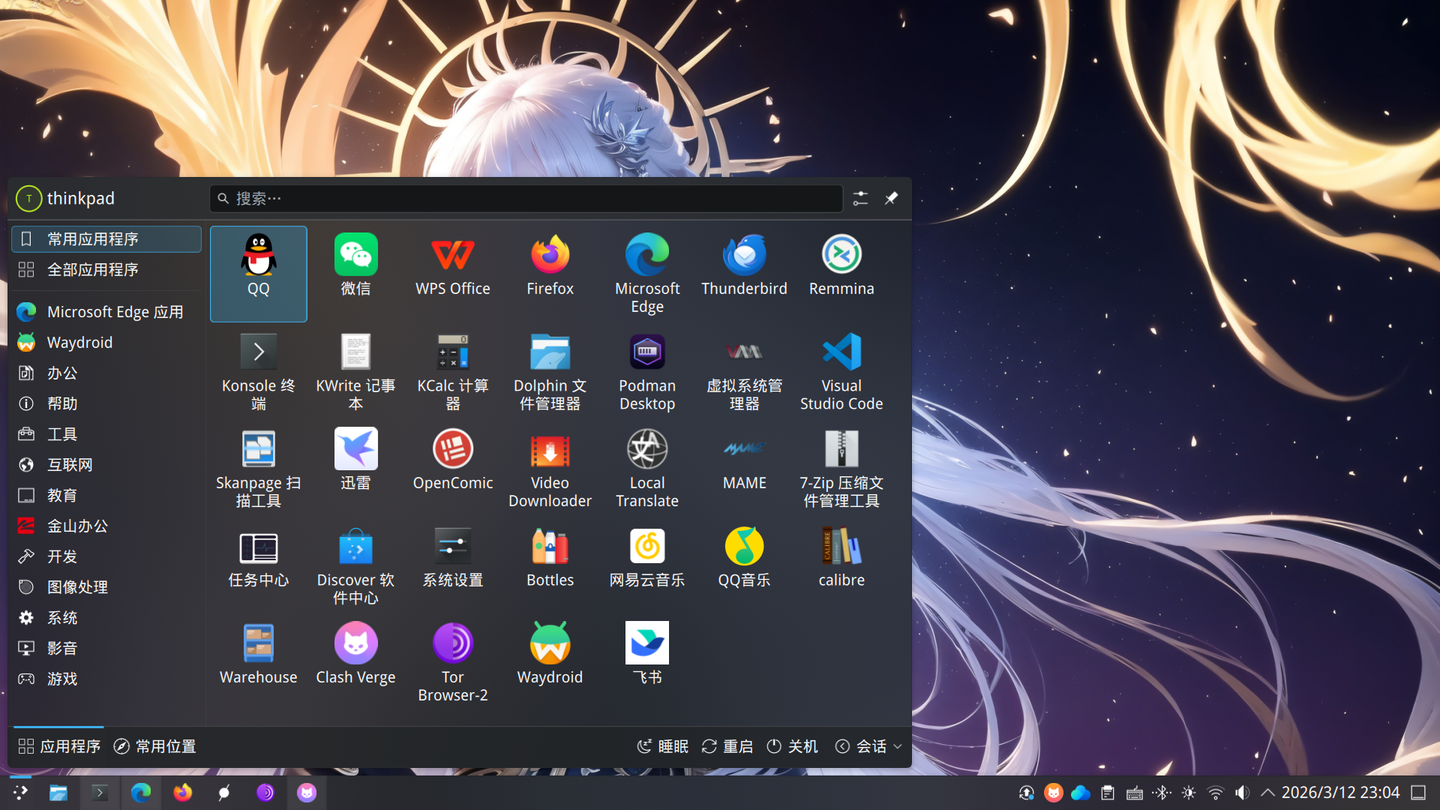The height and width of the screenshot is (810, 1440).
Task: Open Konsole 终端 from the grid
Action: (x=258, y=372)
